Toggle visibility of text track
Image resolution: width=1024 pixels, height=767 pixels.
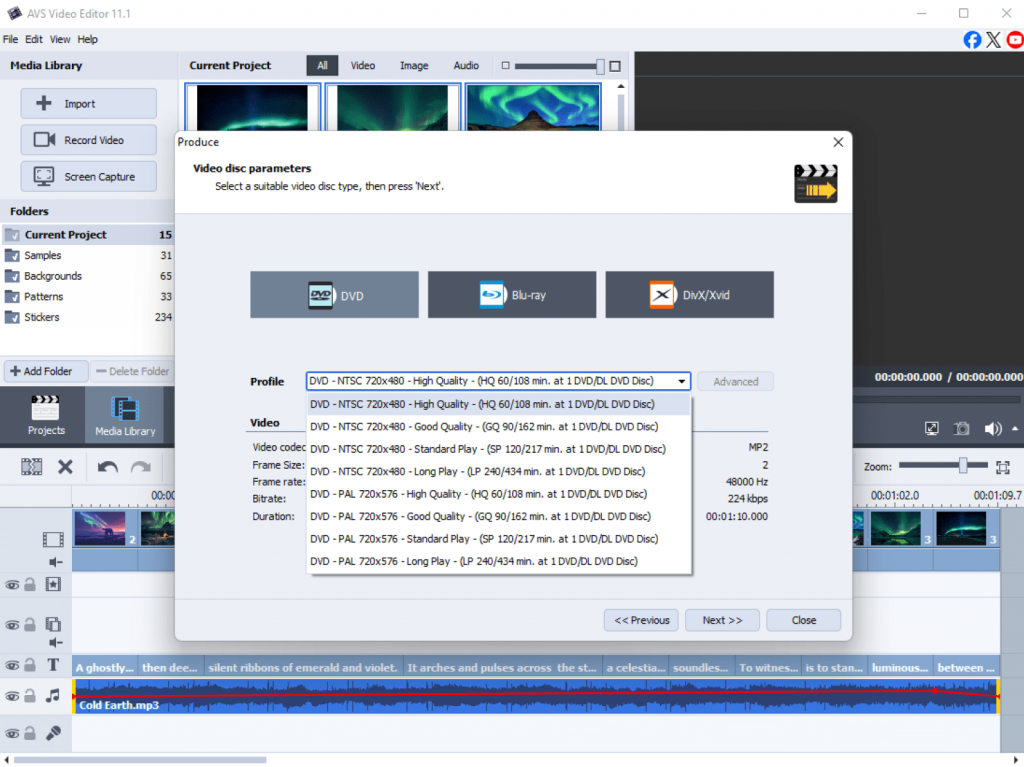click(12, 666)
